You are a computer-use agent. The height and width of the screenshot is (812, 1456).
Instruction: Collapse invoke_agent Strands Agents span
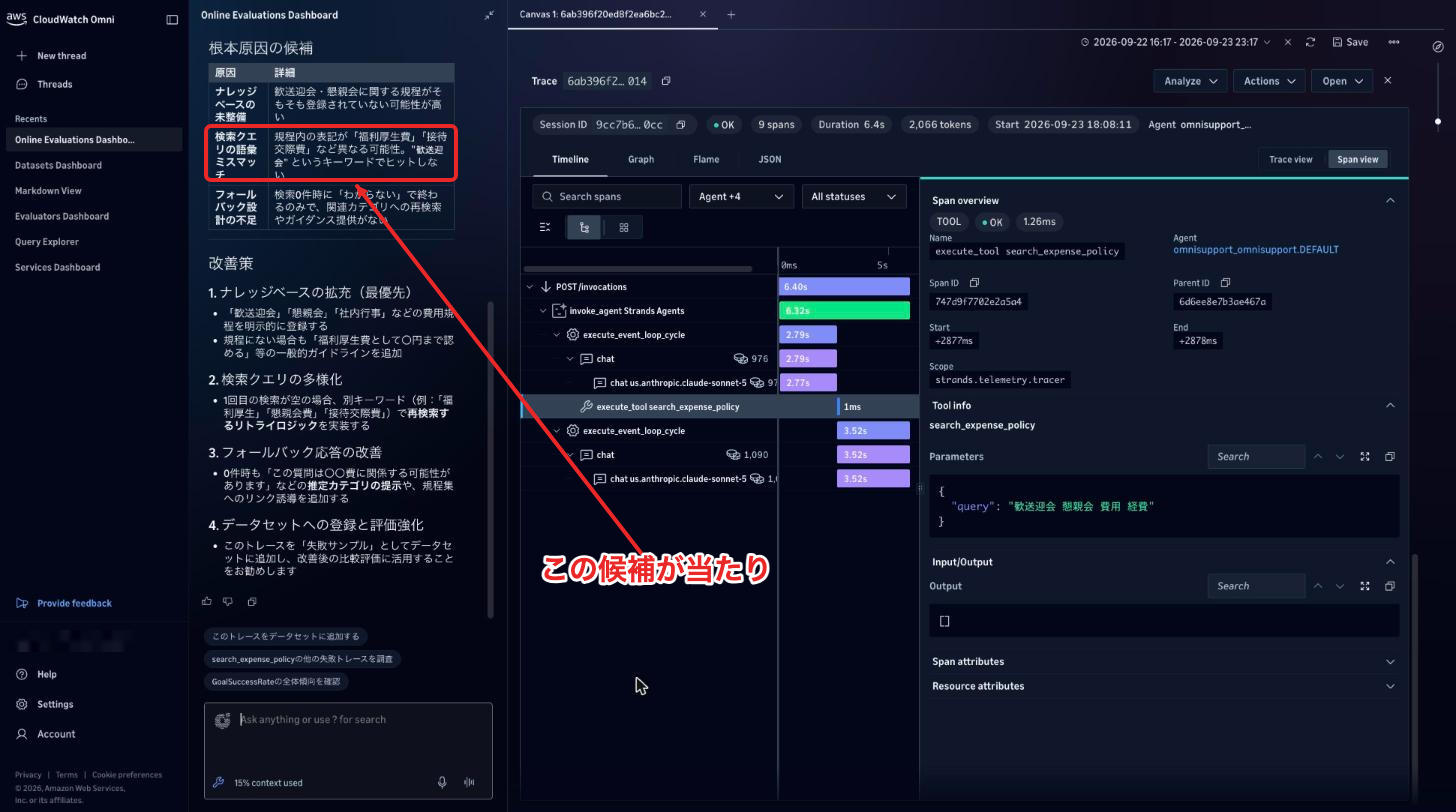(544, 311)
